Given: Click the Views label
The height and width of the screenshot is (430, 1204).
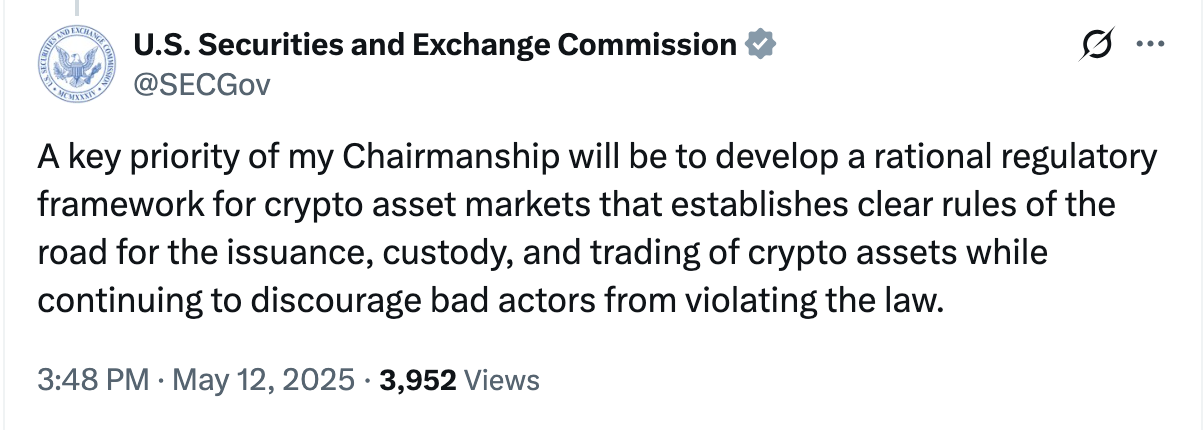Looking at the screenshot, I should click(x=503, y=380).
